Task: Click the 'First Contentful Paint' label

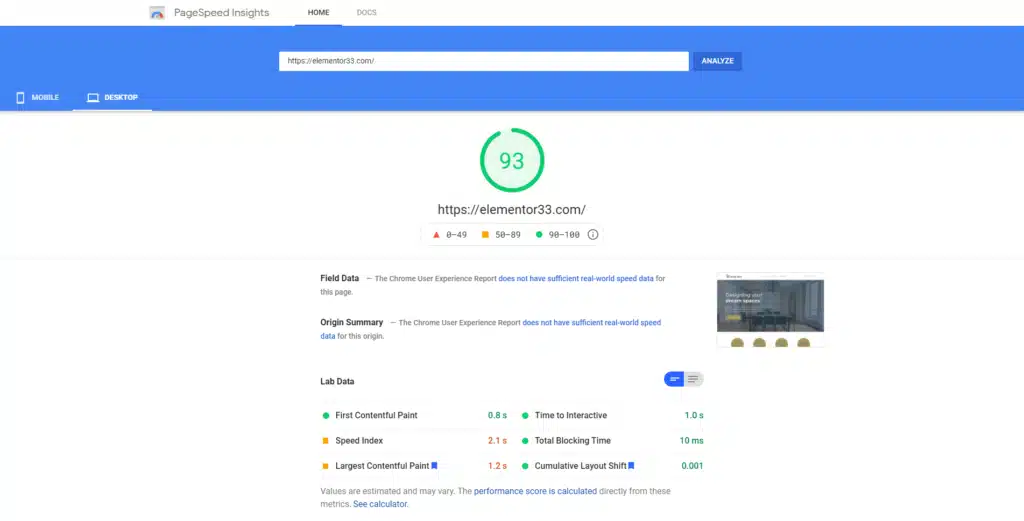Action: click(x=376, y=415)
